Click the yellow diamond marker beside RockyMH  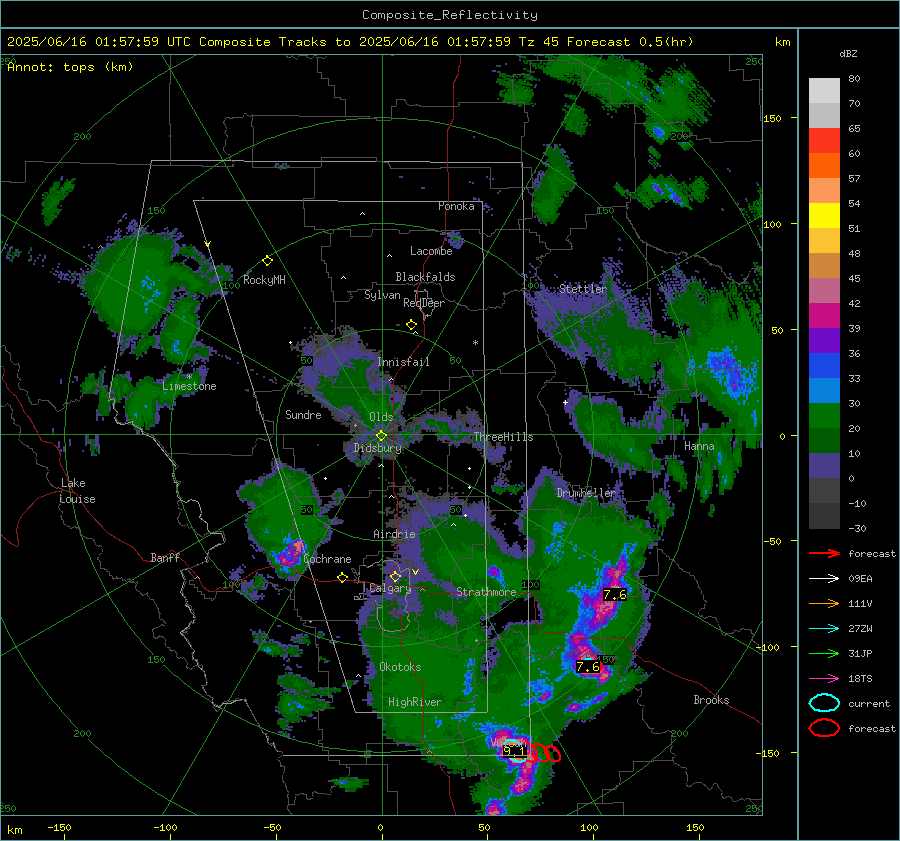[x=267, y=261]
